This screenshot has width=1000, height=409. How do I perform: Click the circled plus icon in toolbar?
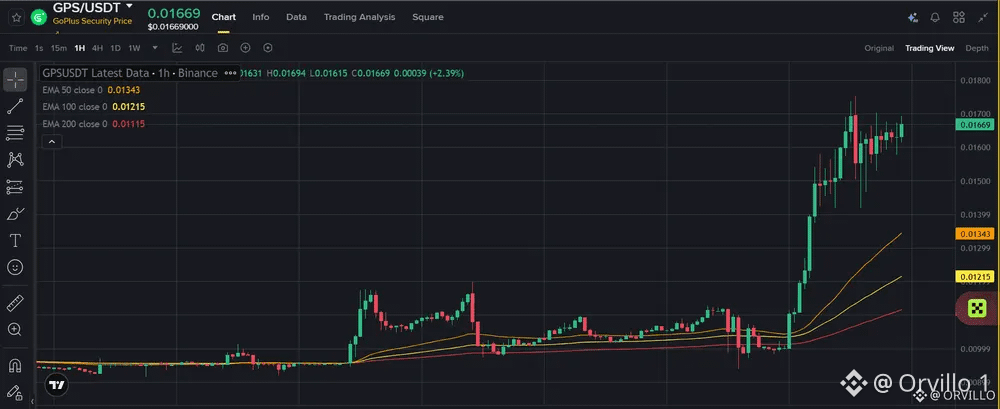click(x=246, y=48)
